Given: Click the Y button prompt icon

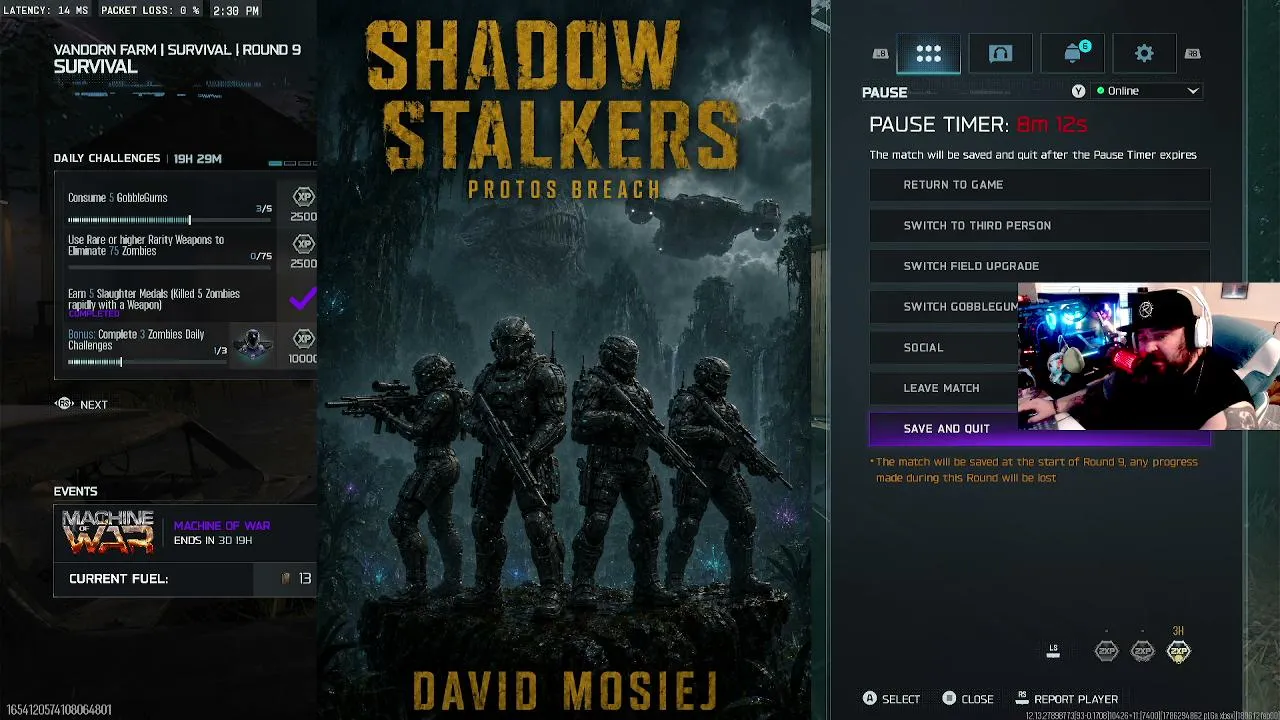Looking at the screenshot, I should pos(1078,91).
